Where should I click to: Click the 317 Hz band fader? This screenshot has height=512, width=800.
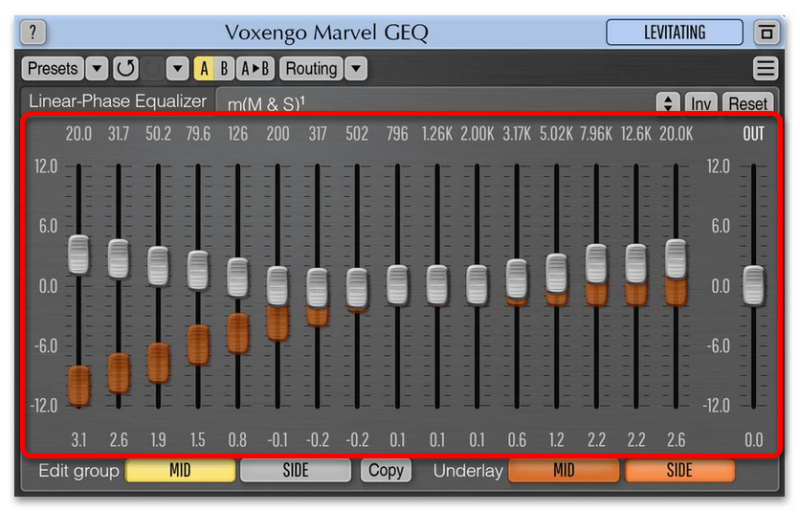pos(317,287)
